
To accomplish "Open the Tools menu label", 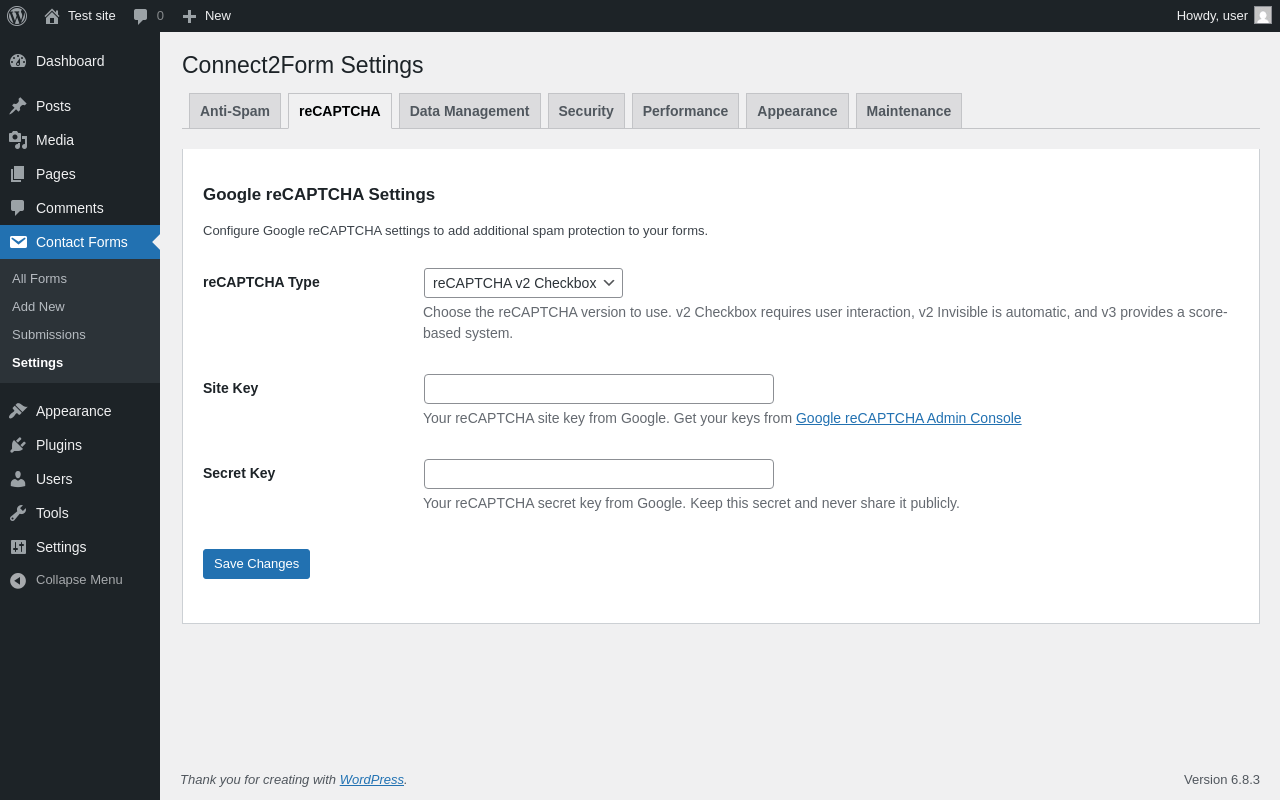I will pyautogui.click(x=52, y=513).
